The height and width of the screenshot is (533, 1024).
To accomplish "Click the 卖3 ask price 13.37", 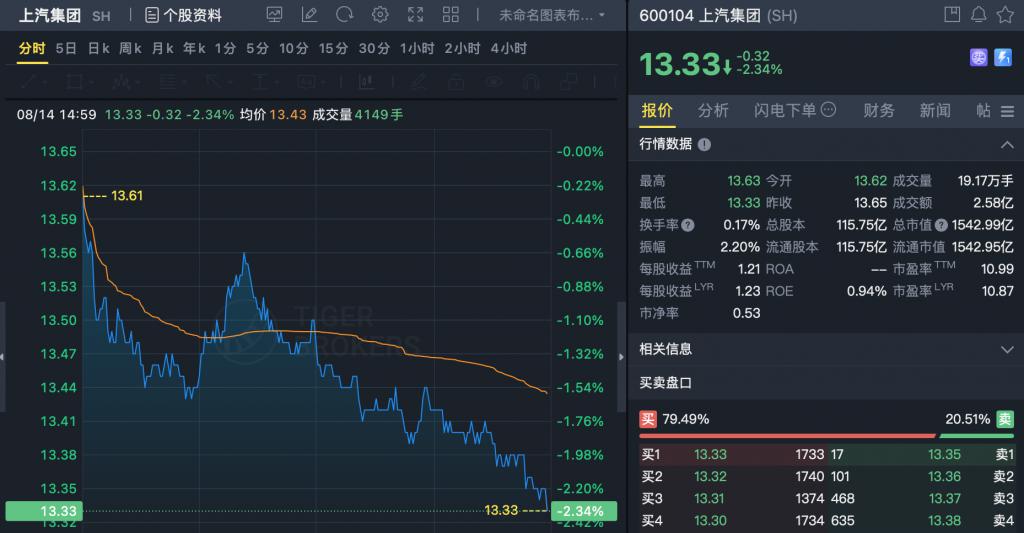I will (x=944, y=498).
